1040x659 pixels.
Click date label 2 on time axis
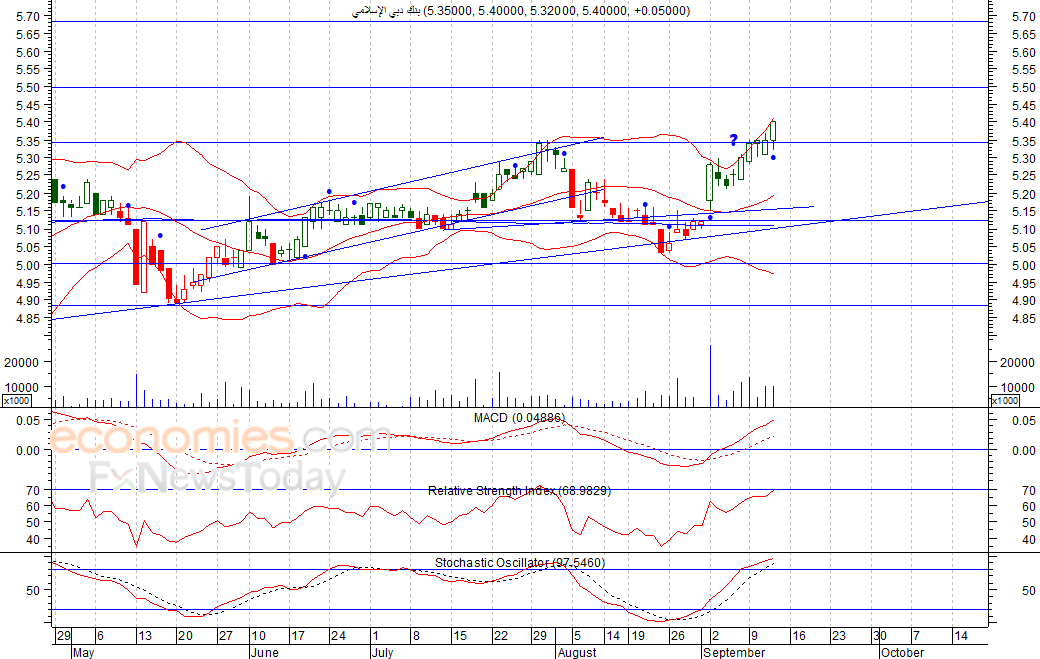[715, 636]
